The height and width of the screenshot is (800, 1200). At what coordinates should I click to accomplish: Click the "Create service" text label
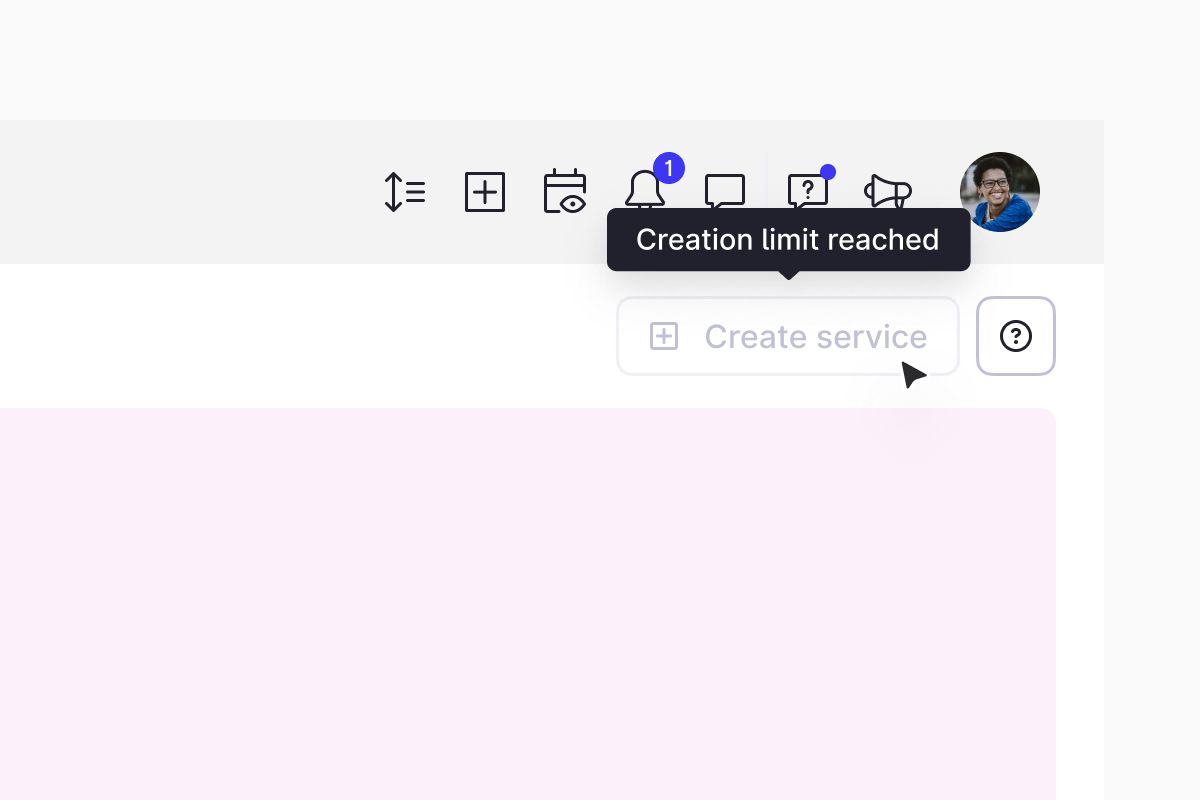(816, 336)
